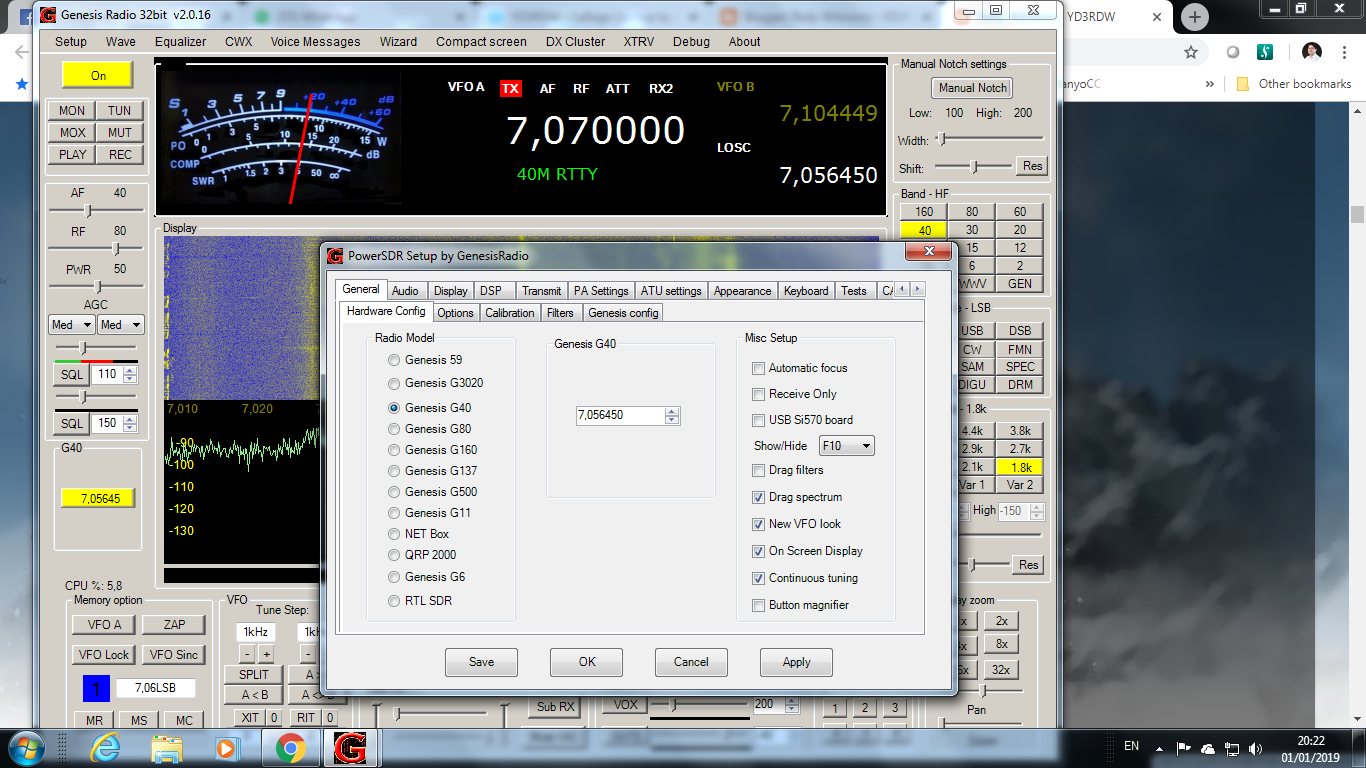Uncheck the Drag spectrum option
Image resolution: width=1366 pixels, height=768 pixels.
coord(758,497)
